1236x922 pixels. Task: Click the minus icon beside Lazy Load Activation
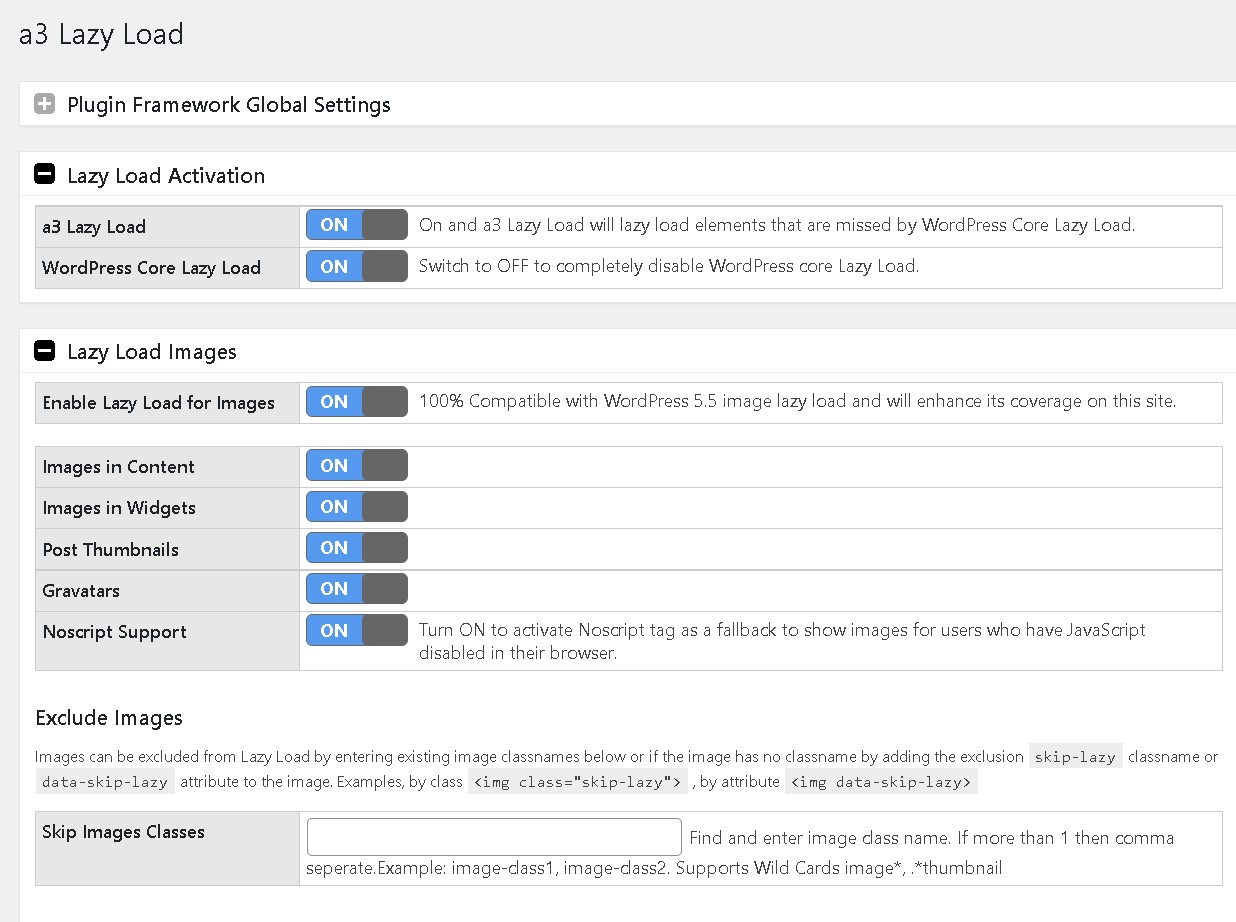[x=44, y=175]
